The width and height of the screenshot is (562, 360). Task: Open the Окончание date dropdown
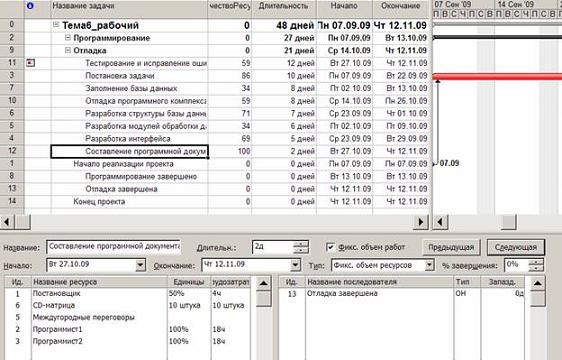point(295,265)
